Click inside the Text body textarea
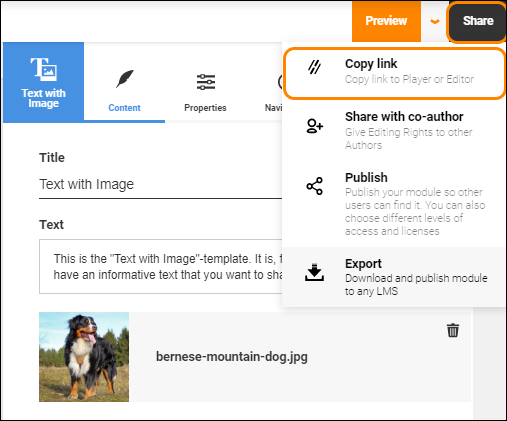 click(160, 266)
